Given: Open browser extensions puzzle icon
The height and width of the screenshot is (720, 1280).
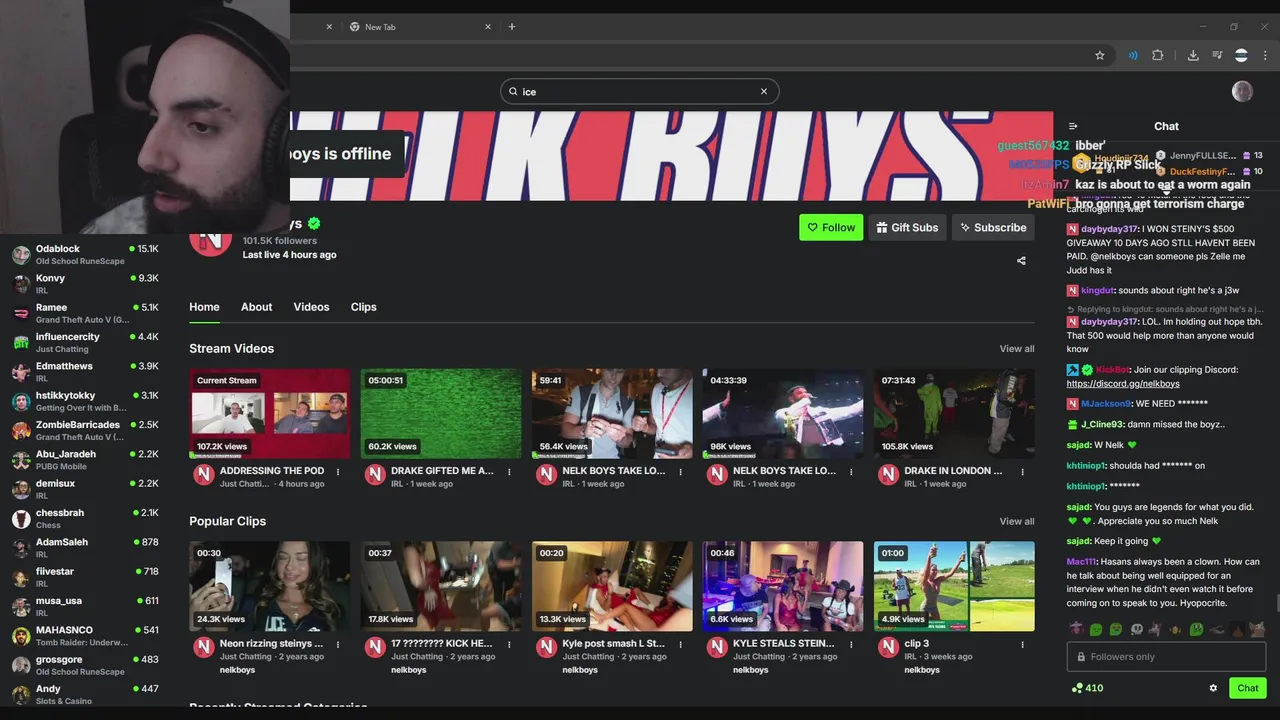Looking at the screenshot, I should (x=1158, y=55).
